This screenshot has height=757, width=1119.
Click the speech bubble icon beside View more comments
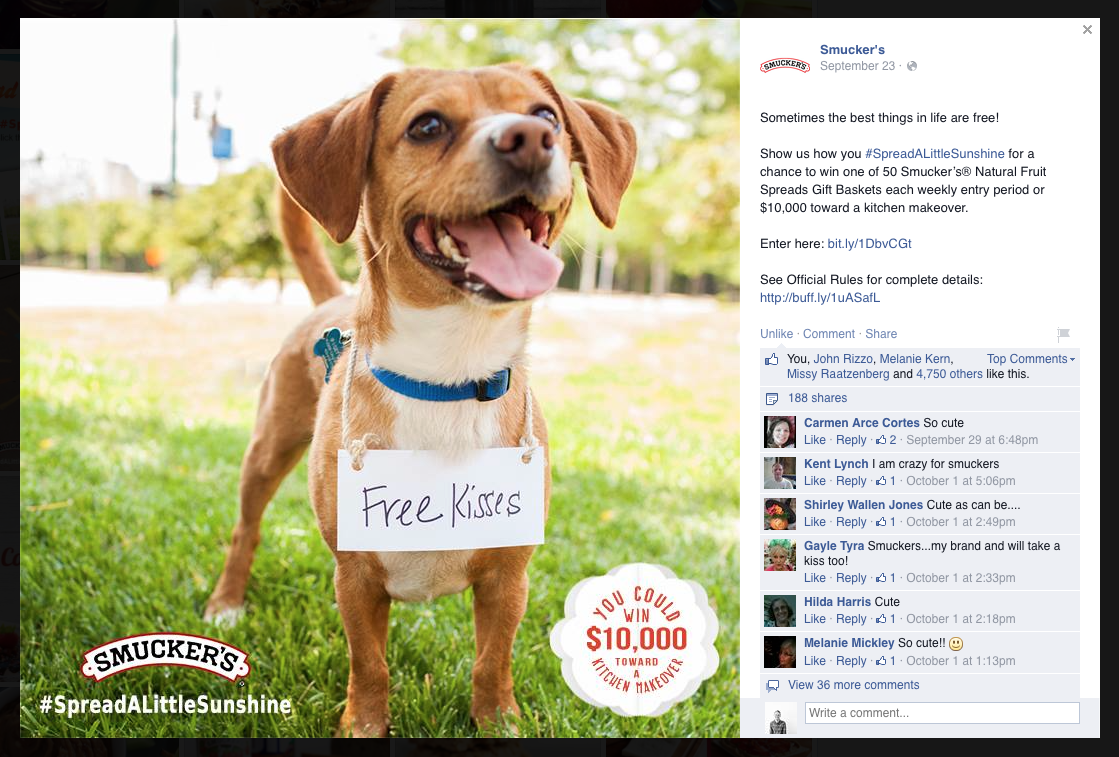click(772, 686)
